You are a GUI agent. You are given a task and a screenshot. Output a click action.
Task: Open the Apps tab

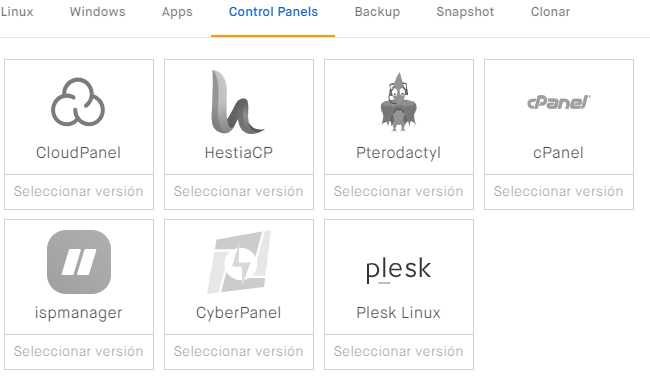177,12
